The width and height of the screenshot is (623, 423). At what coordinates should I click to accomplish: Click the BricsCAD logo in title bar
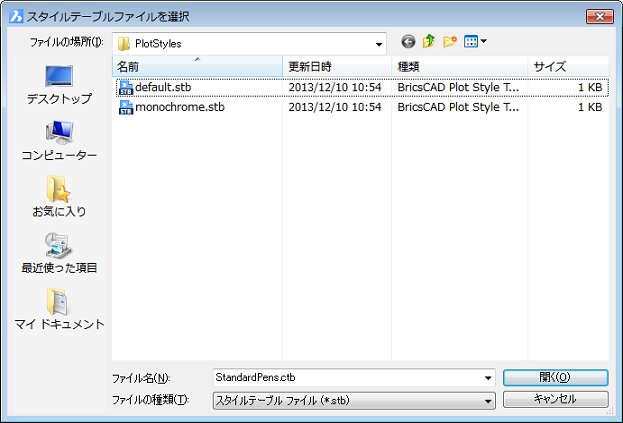[x=16, y=16]
